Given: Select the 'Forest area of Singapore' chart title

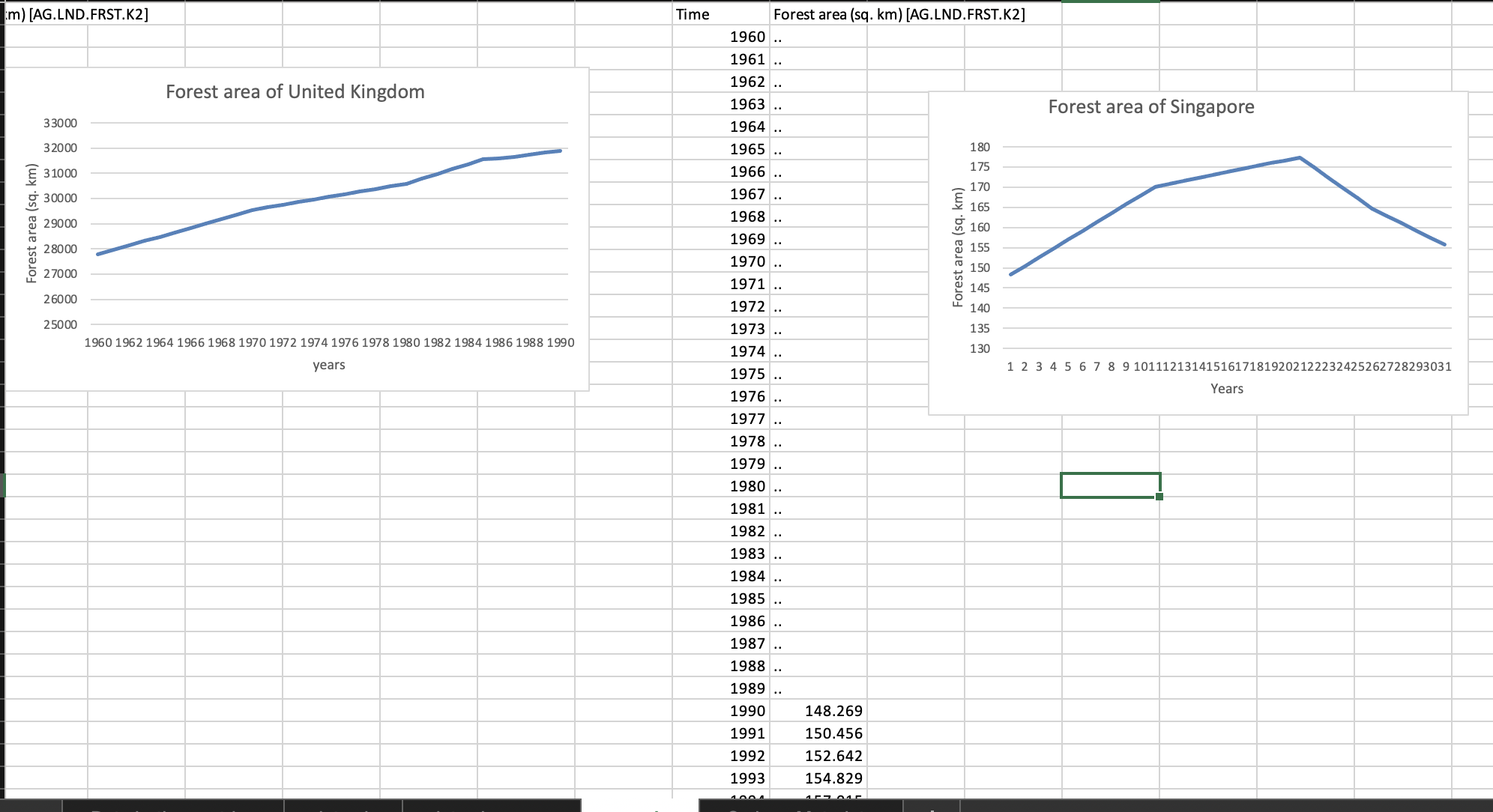Looking at the screenshot, I should 1150,106.
